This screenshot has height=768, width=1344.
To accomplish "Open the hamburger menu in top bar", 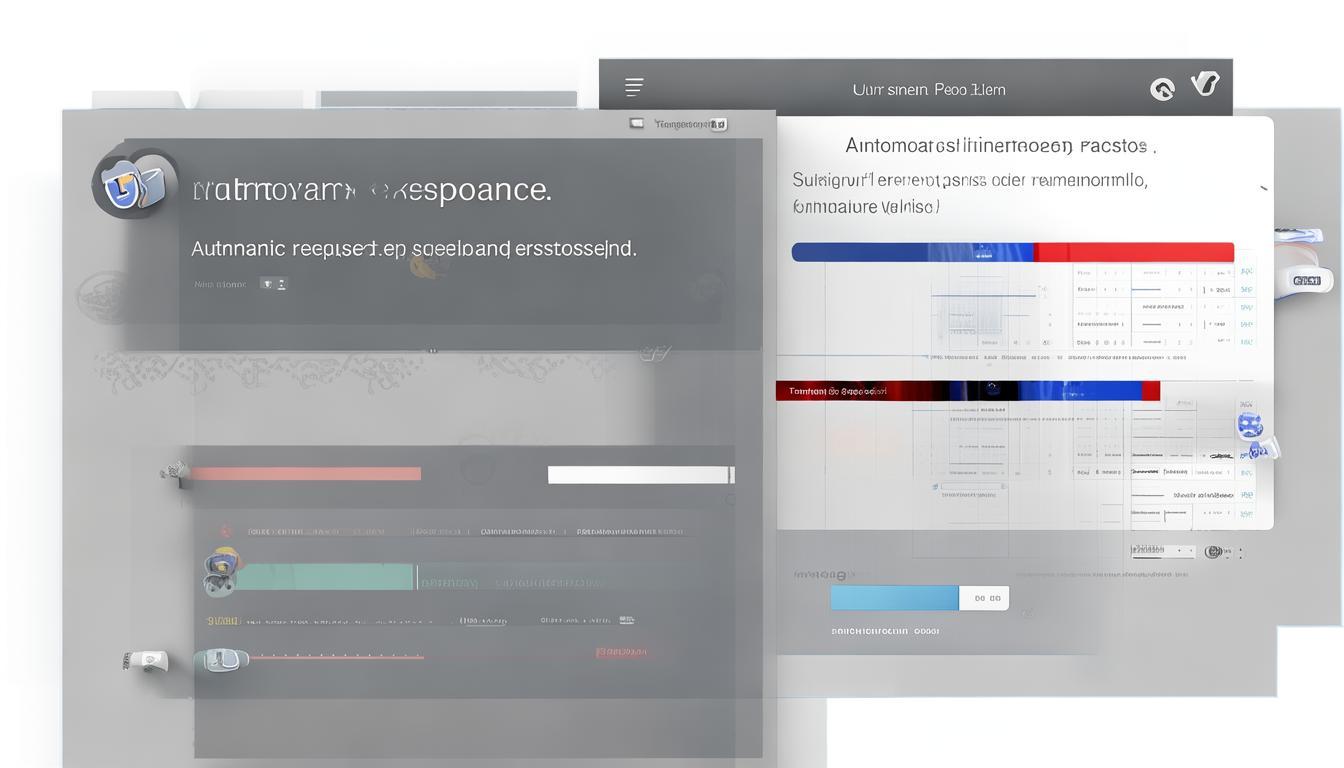I will tap(634, 88).
